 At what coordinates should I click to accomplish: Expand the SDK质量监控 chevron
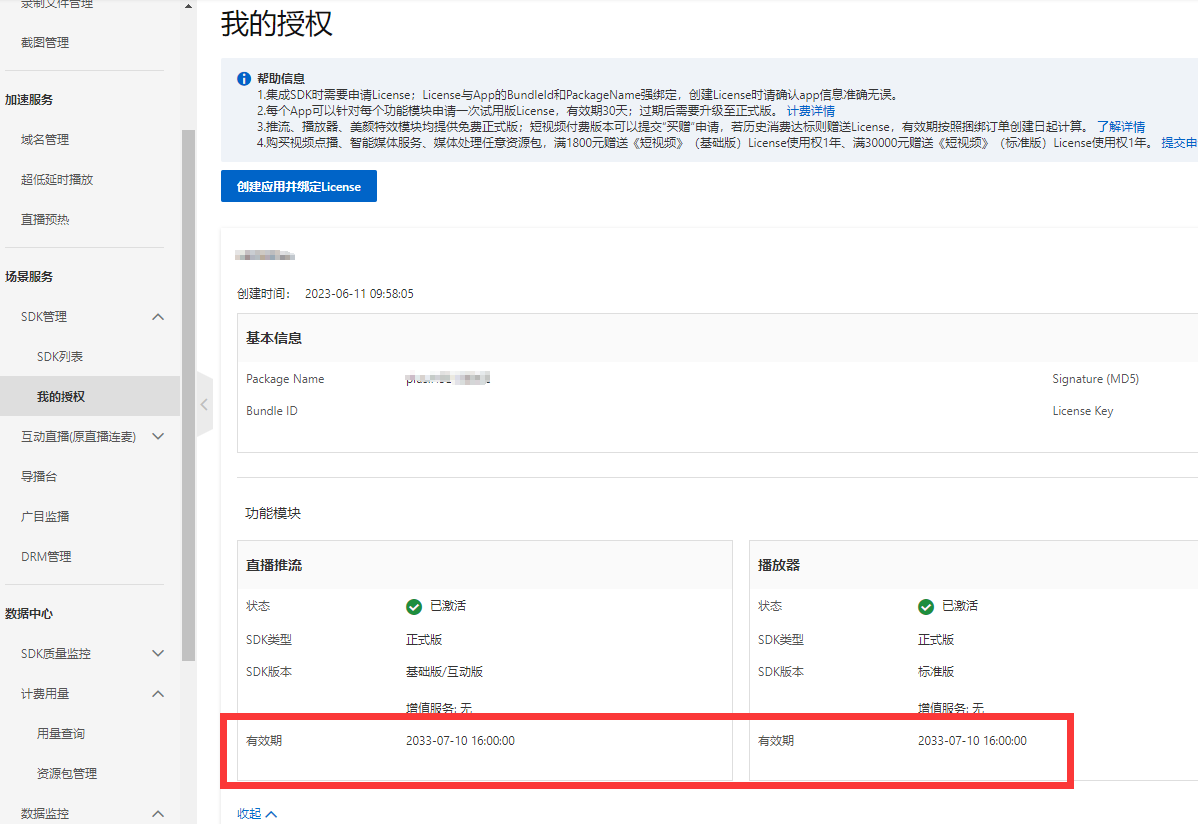point(158,654)
